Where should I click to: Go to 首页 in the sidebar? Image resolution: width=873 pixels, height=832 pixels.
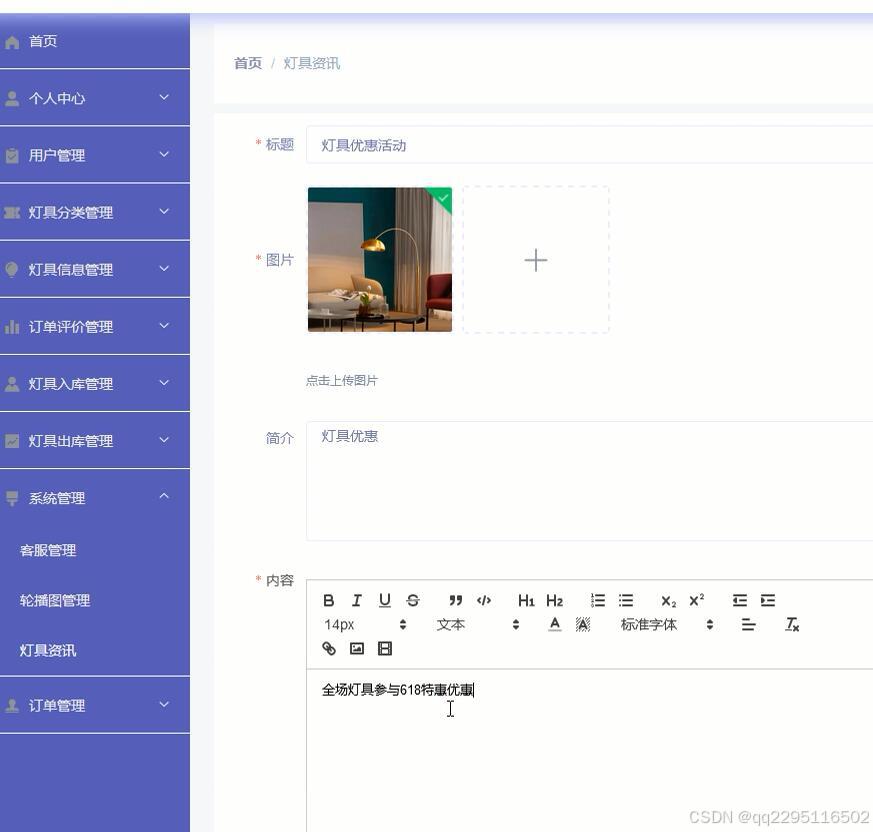(x=95, y=41)
